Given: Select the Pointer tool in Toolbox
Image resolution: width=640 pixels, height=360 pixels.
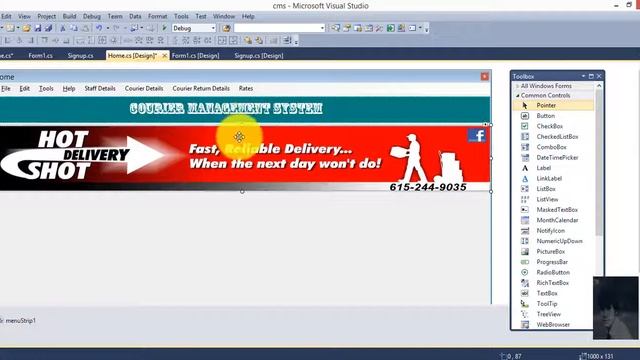Looking at the screenshot, I should pyautogui.click(x=553, y=105).
